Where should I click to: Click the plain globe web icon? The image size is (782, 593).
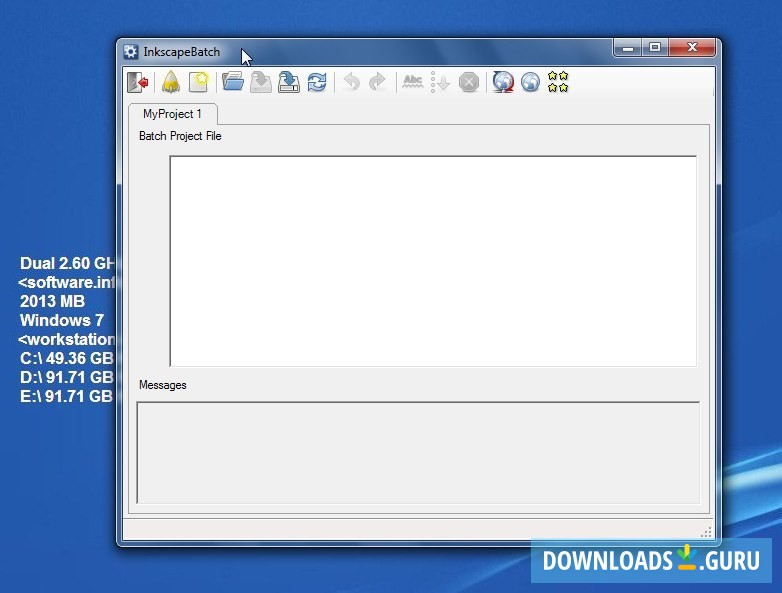click(x=531, y=82)
